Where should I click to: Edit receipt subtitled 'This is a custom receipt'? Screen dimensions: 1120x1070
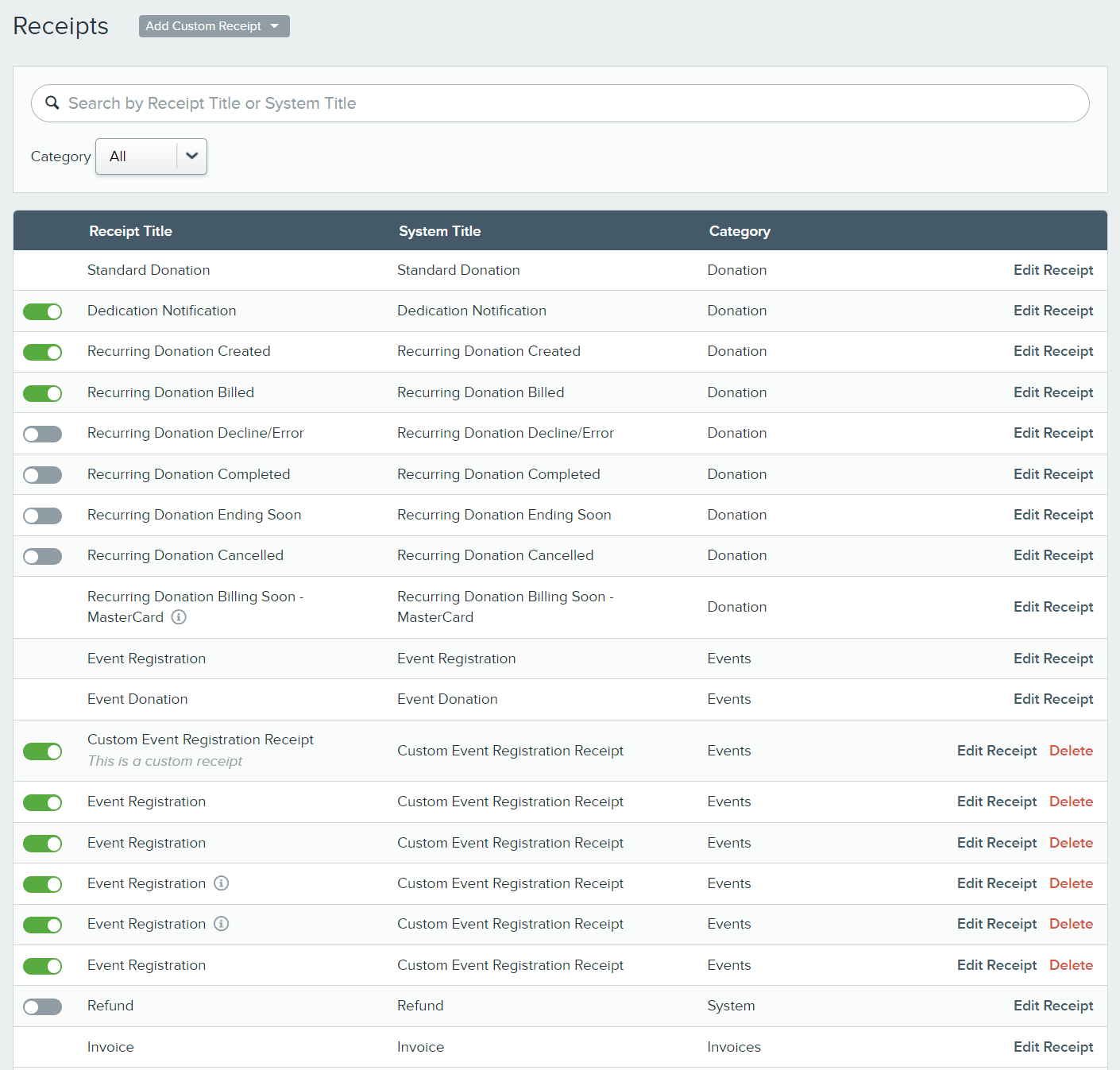coord(997,751)
